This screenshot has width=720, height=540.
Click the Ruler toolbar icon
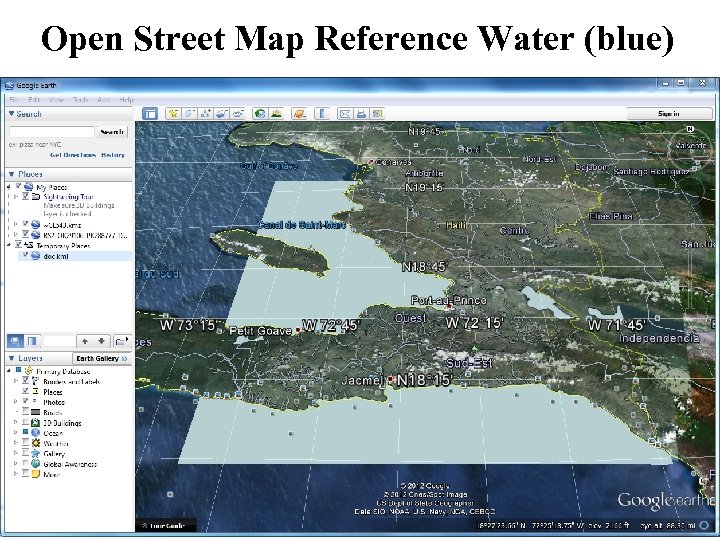(x=322, y=113)
